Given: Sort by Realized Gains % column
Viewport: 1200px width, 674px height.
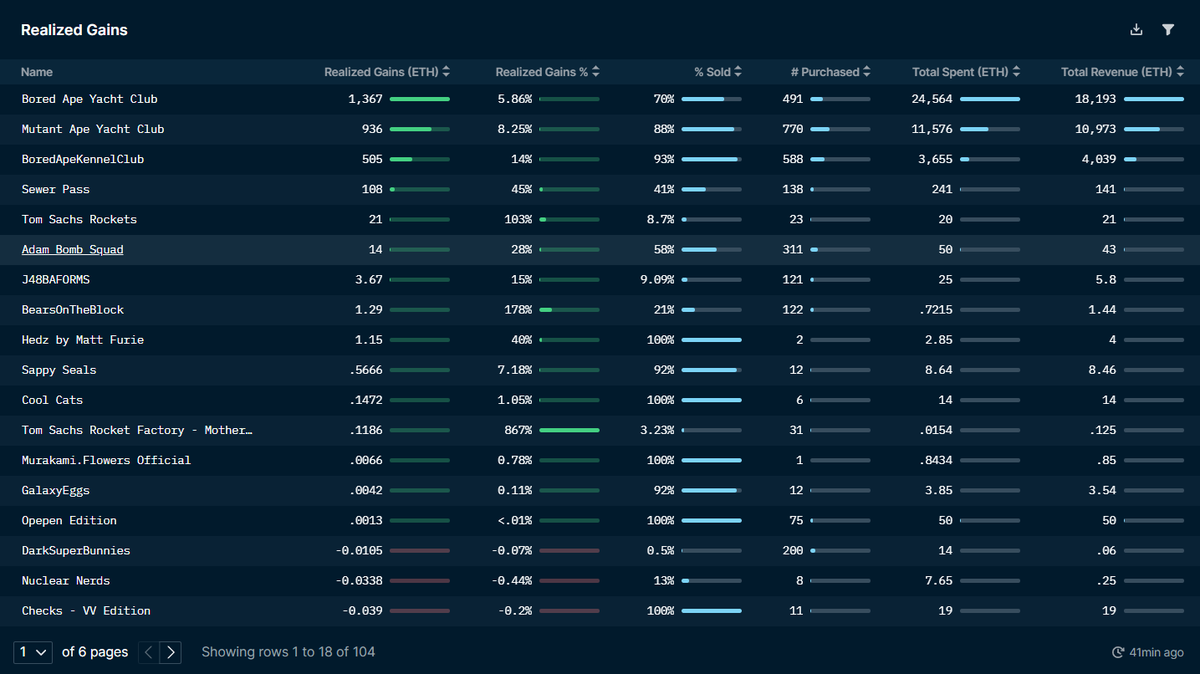Looking at the screenshot, I should tap(548, 72).
